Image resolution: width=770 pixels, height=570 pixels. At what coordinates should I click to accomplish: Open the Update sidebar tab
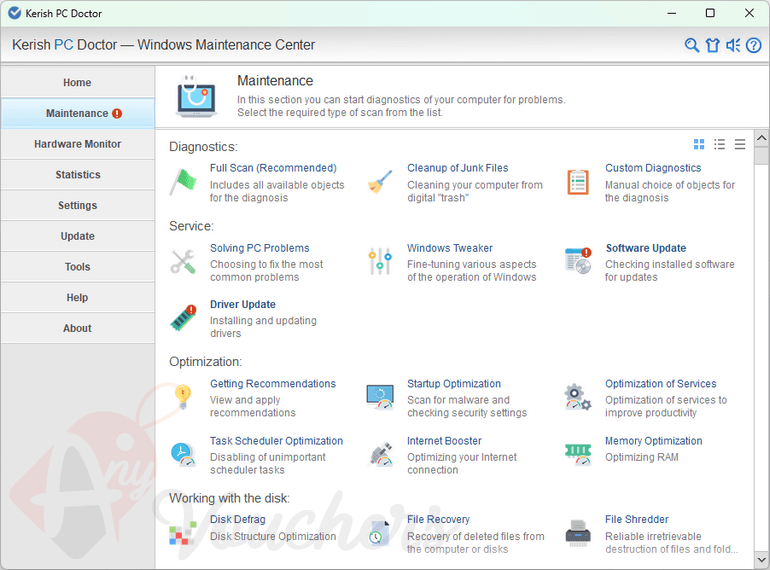(x=78, y=236)
